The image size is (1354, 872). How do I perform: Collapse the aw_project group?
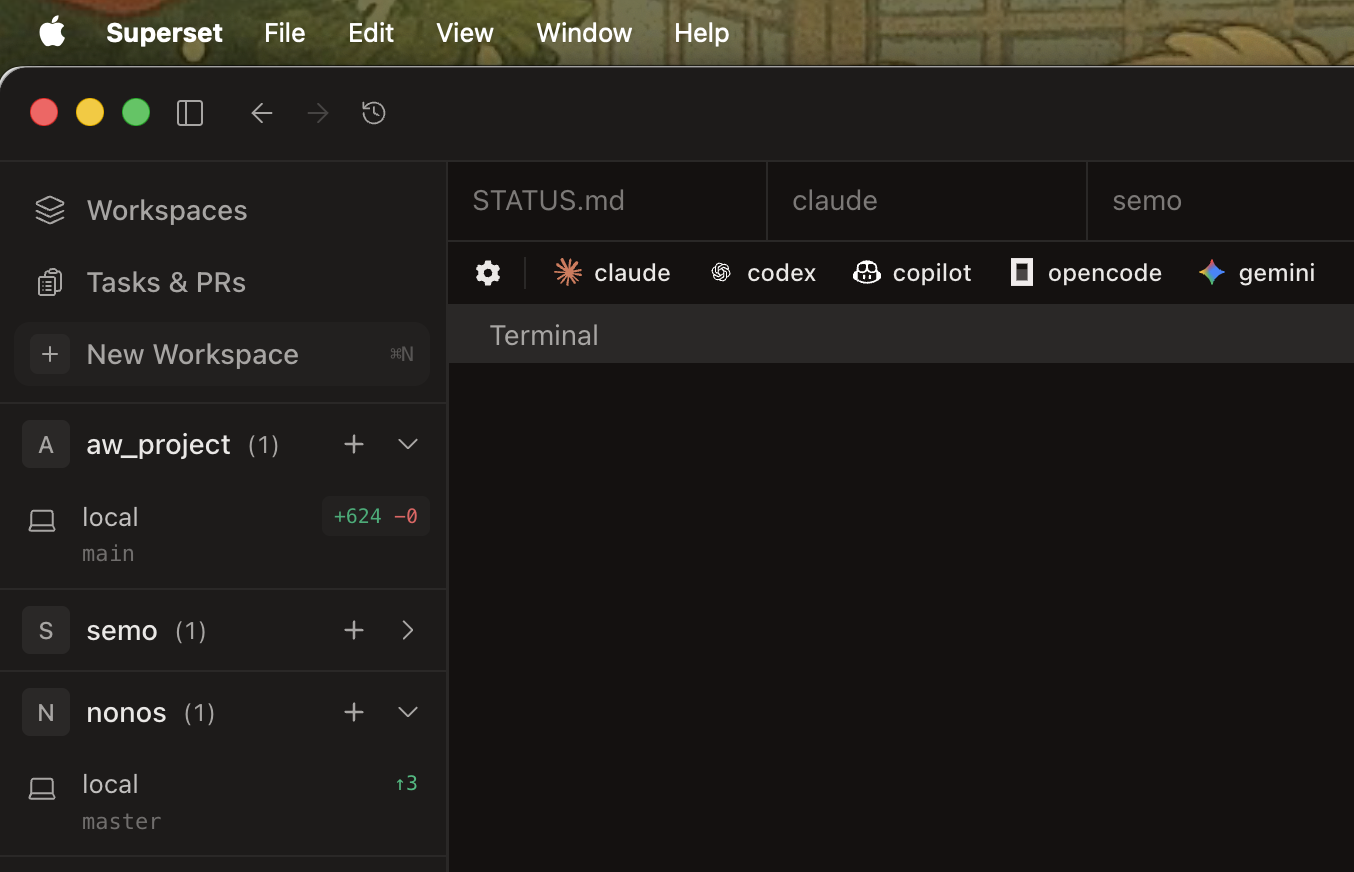tap(408, 444)
